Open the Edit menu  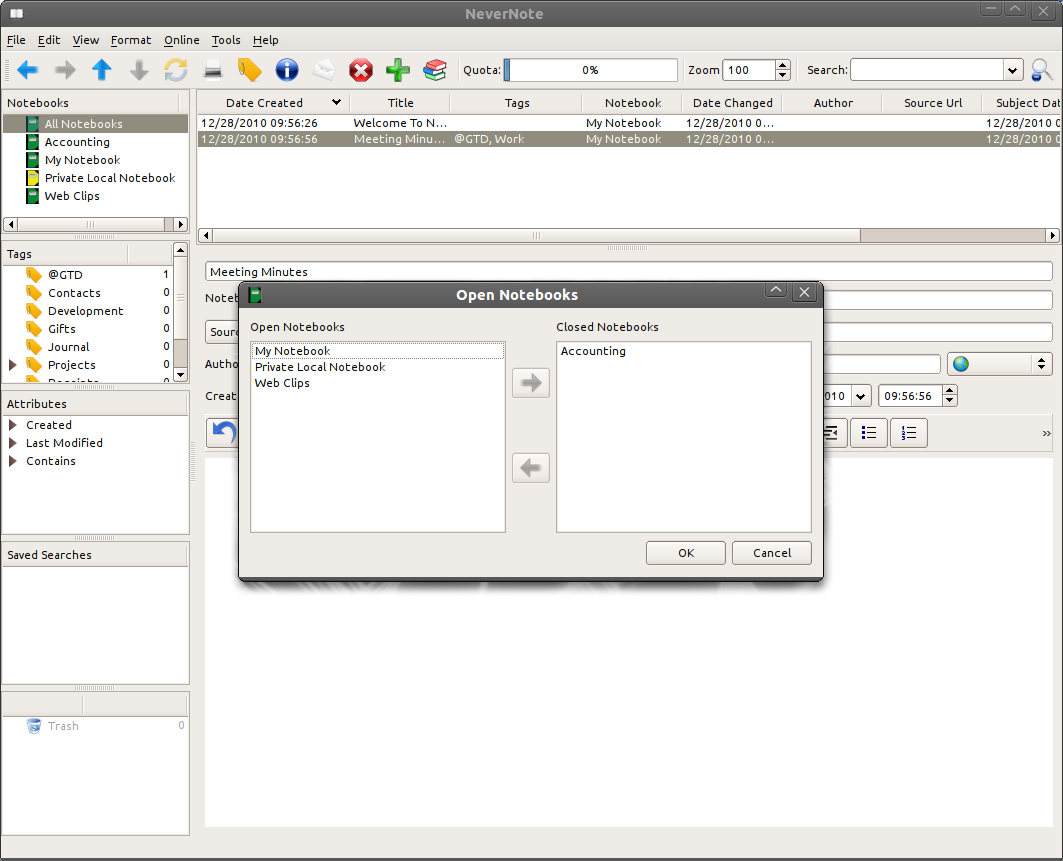(x=49, y=40)
